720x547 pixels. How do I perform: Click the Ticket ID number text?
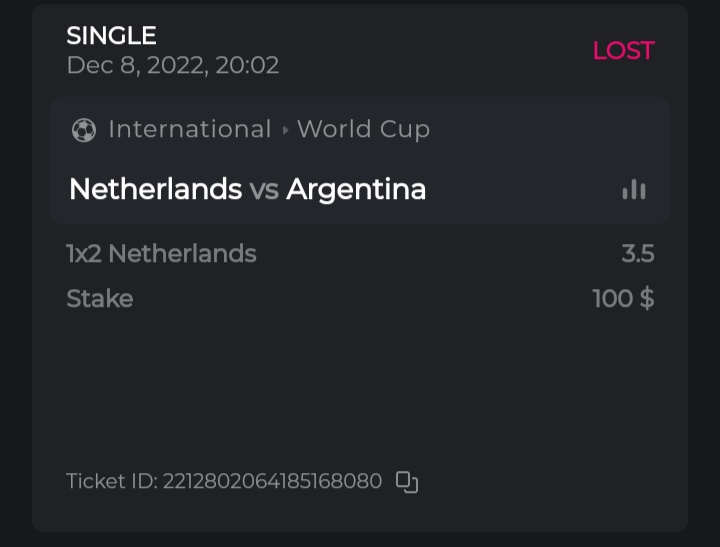click(x=272, y=482)
